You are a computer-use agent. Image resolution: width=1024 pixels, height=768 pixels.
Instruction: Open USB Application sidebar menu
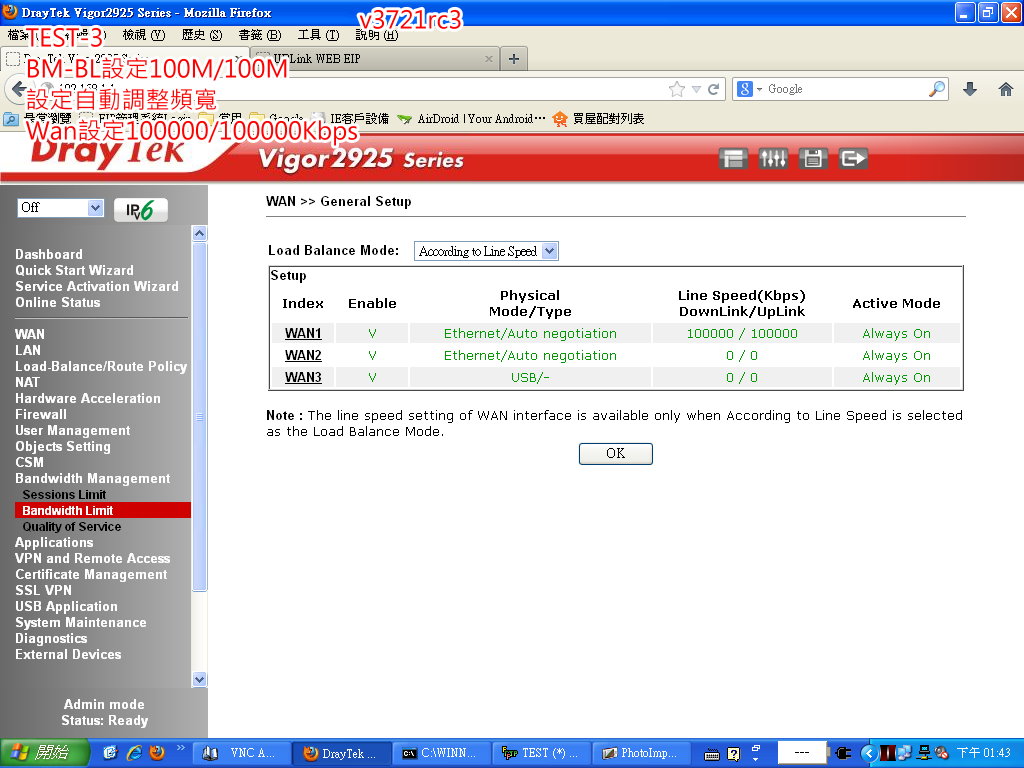pos(67,607)
